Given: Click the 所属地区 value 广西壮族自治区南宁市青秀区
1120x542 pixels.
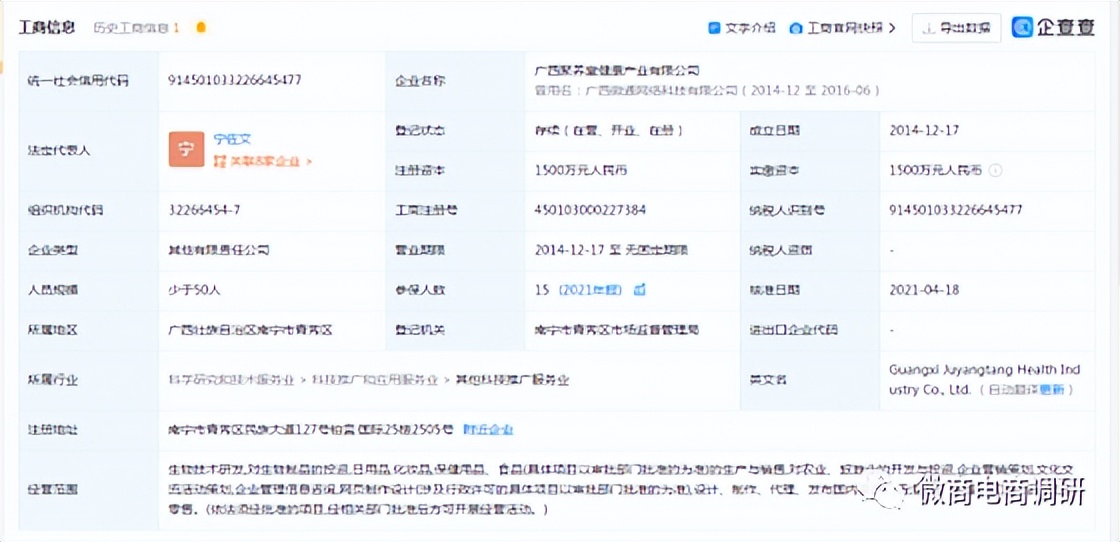Looking at the screenshot, I should (x=250, y=330).
